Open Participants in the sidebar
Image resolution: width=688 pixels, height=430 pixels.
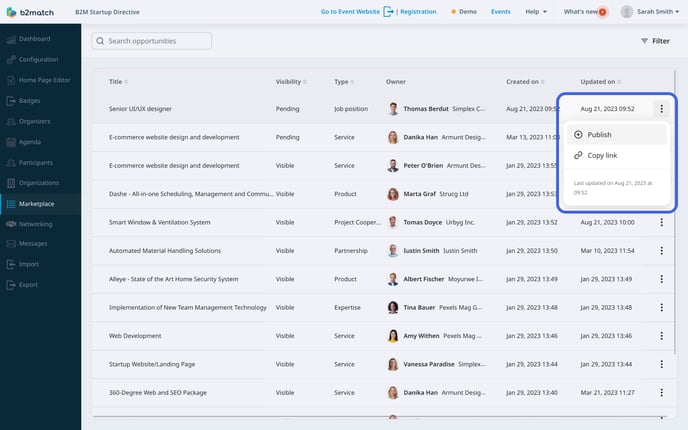pyautogui.click(x=30, y=162)
